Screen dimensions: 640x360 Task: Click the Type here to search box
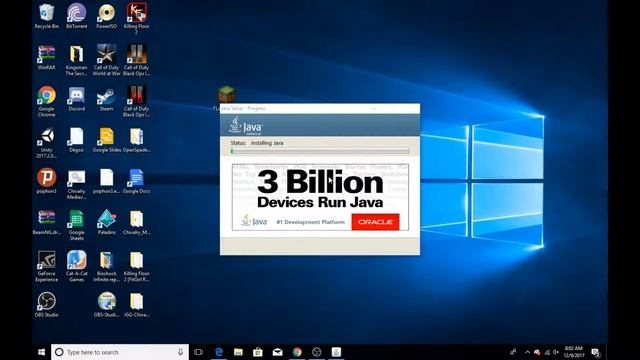[120, 352]
